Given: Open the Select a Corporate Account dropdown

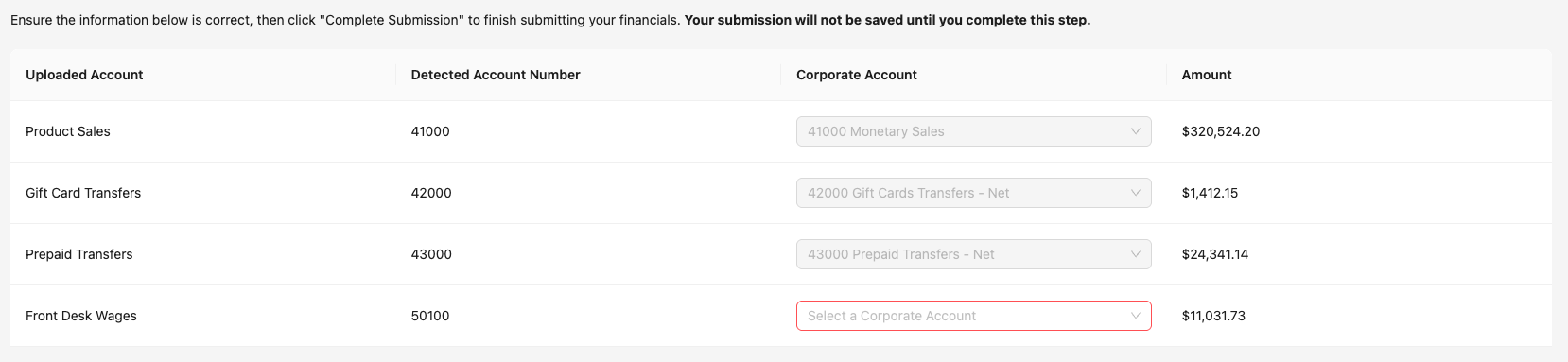Looking at the screenshot, I should [x=973, y=316].
